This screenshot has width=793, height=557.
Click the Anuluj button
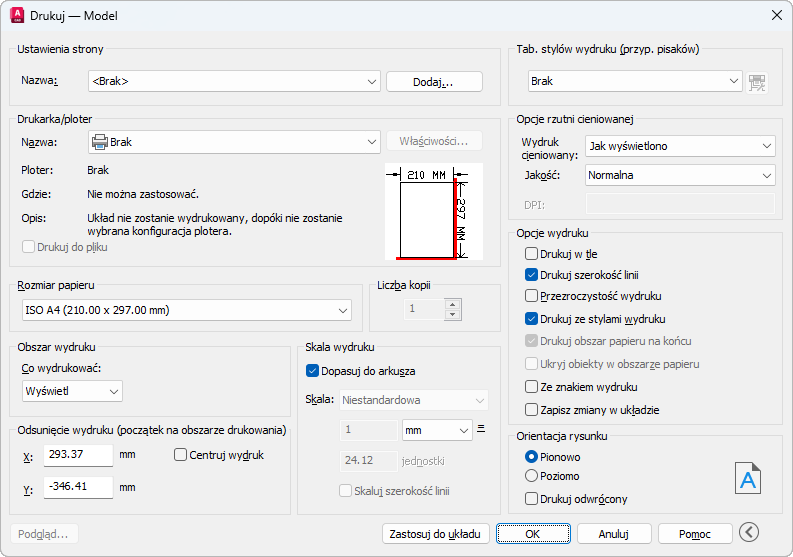(x=614, y=533)
